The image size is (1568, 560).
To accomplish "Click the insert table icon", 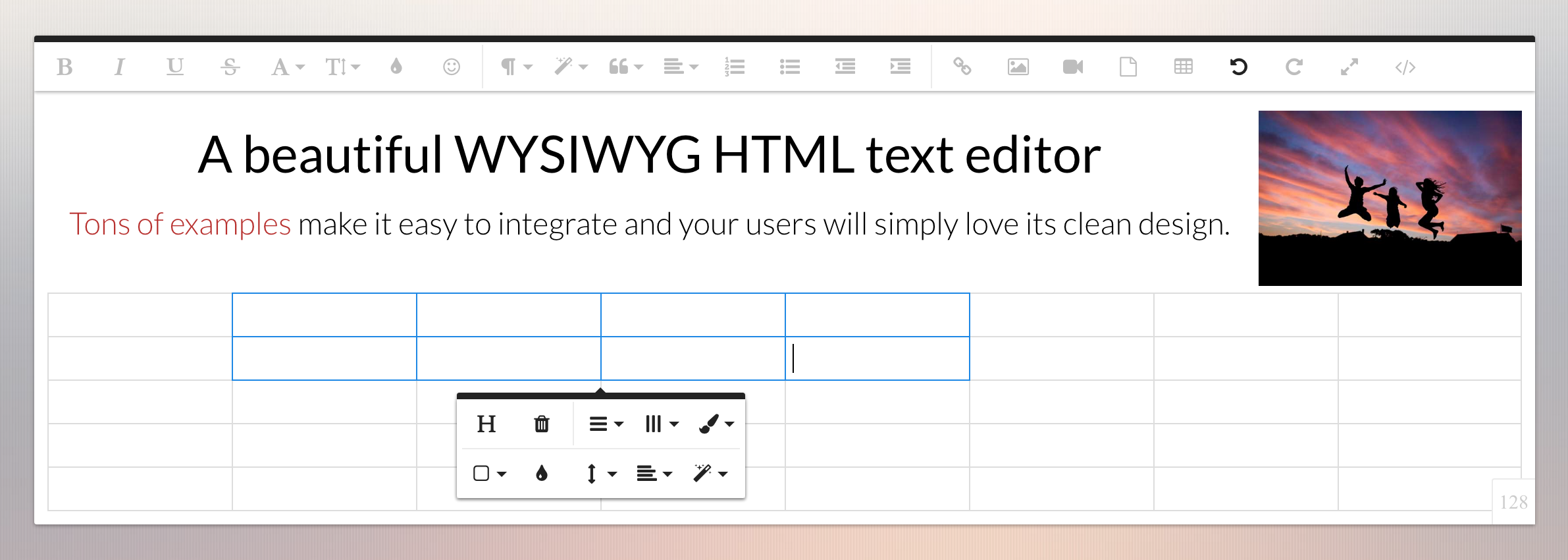I will click(x=1183, y=67).
